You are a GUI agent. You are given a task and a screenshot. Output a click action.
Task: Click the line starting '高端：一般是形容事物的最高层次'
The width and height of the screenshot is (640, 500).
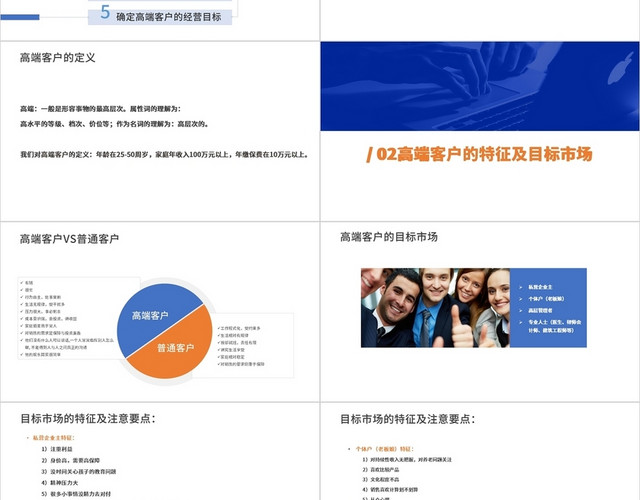tap(100, 109)
